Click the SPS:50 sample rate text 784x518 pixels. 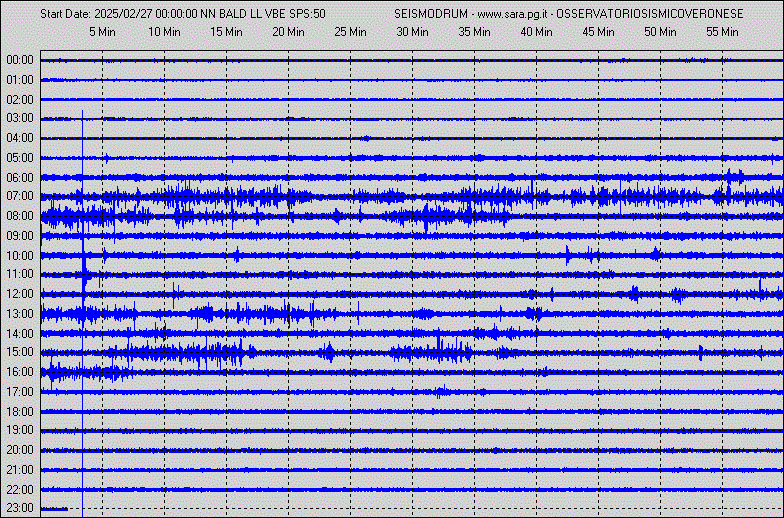308,14
